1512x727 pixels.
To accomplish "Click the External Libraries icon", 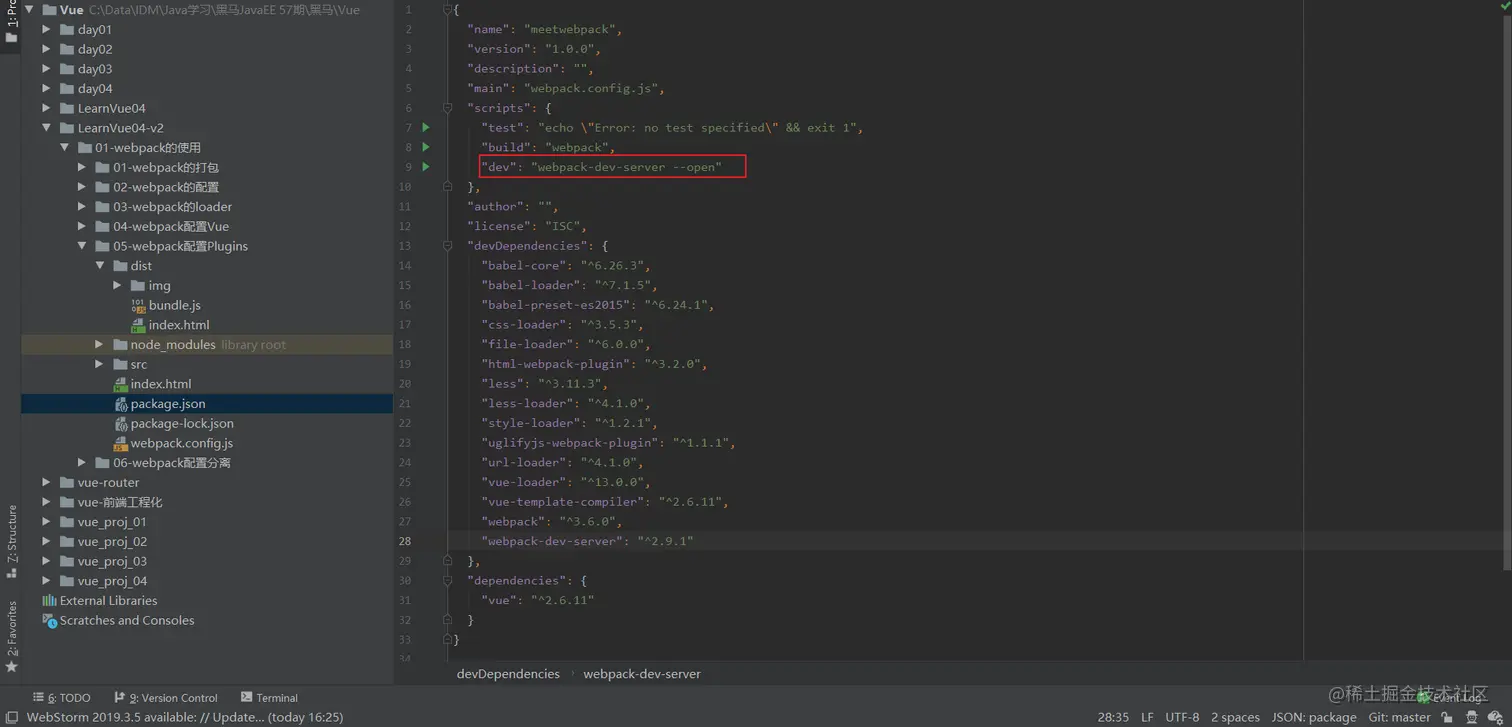I will click(x=49, y=601).
